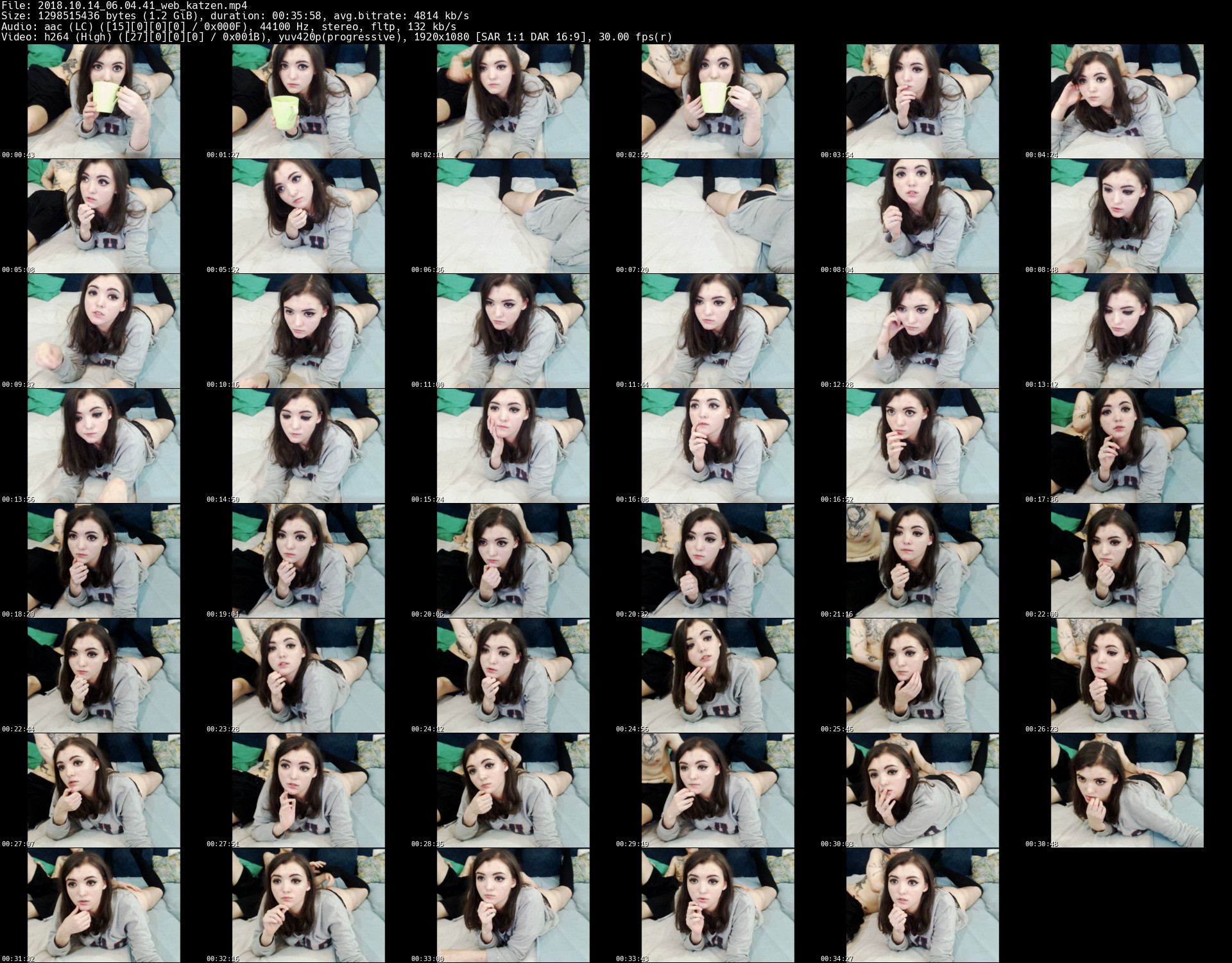
Task: Open the frame at 00:11:00
Action: tap(513, 330)
